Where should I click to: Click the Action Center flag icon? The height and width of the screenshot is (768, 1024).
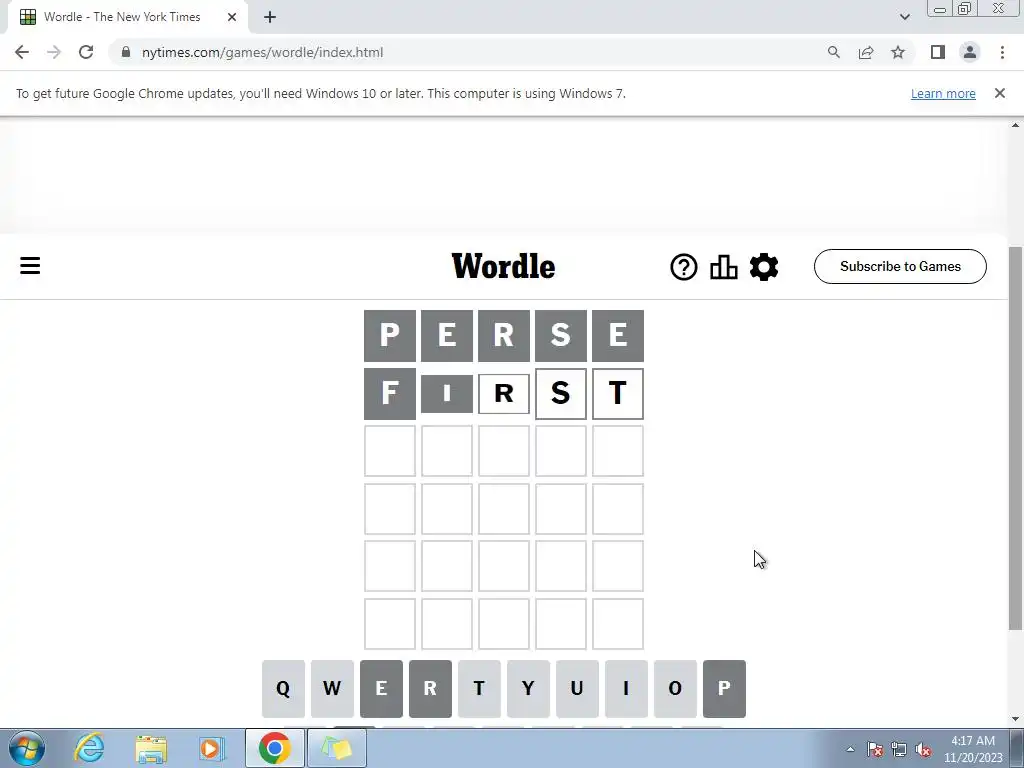[875, 750]
